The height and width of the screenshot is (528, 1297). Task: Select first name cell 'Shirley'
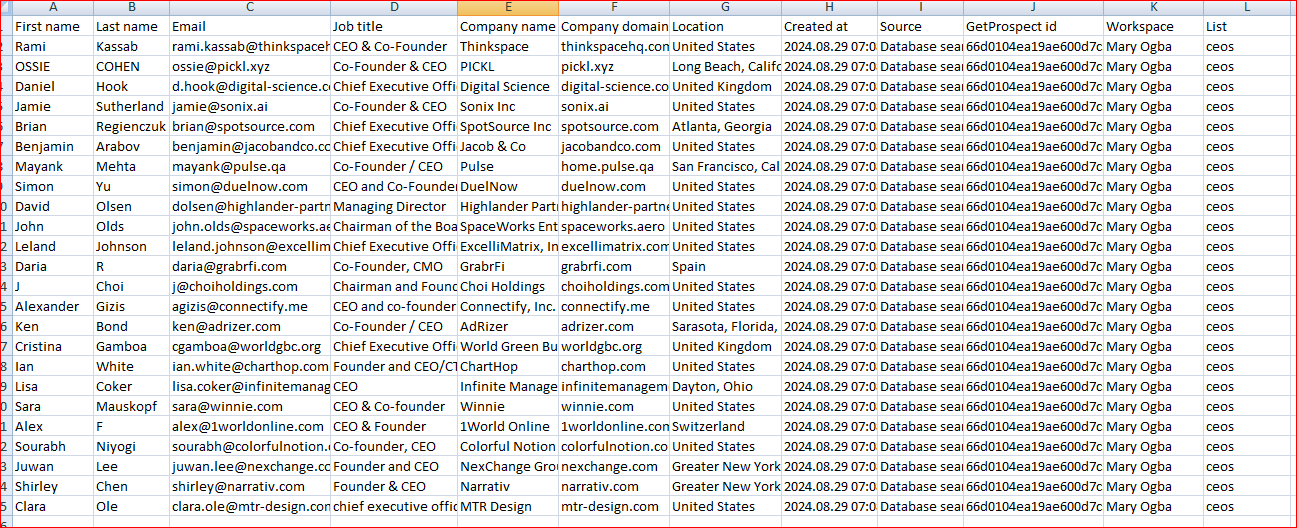tap(52, 486)
